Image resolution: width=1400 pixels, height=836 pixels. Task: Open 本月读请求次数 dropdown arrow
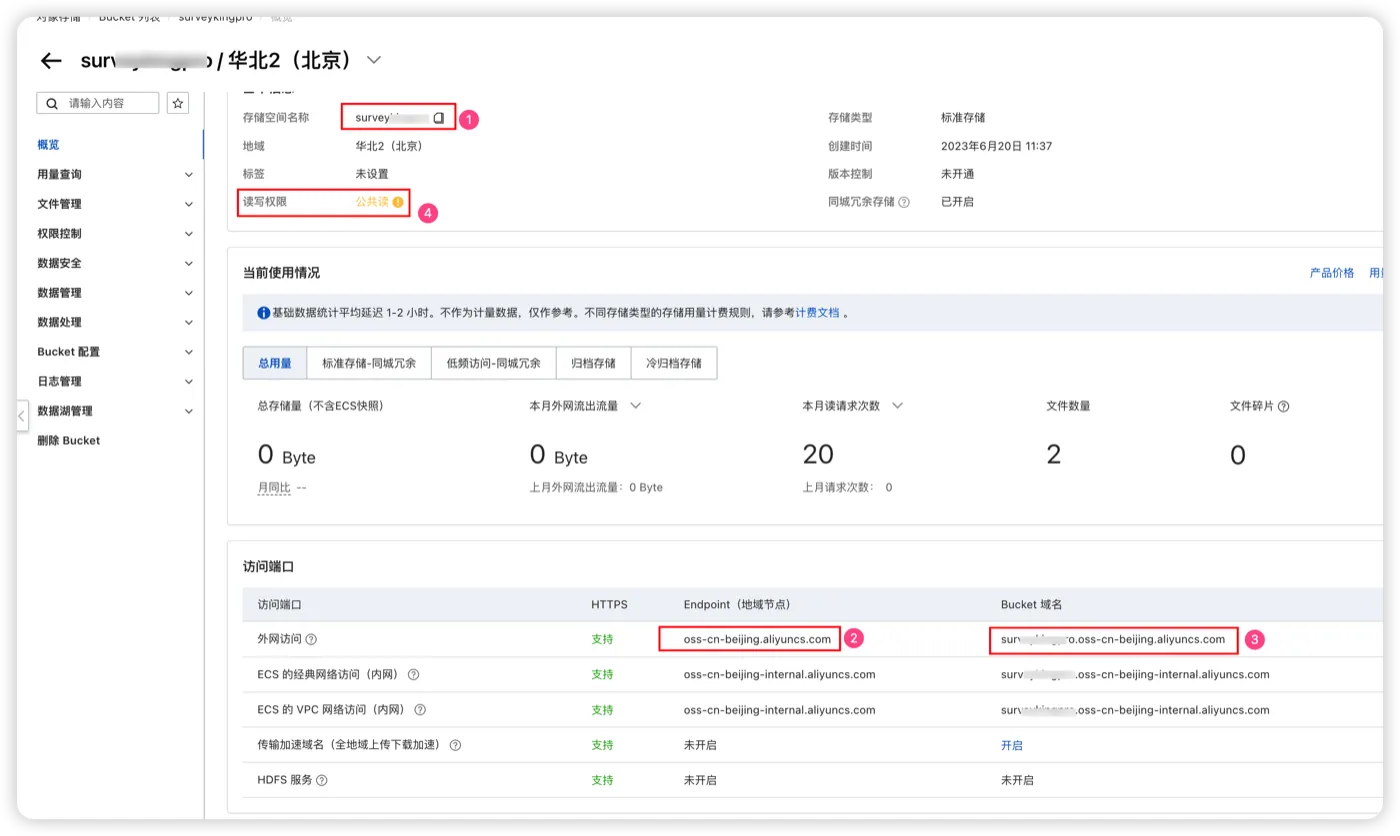(897, 406)
